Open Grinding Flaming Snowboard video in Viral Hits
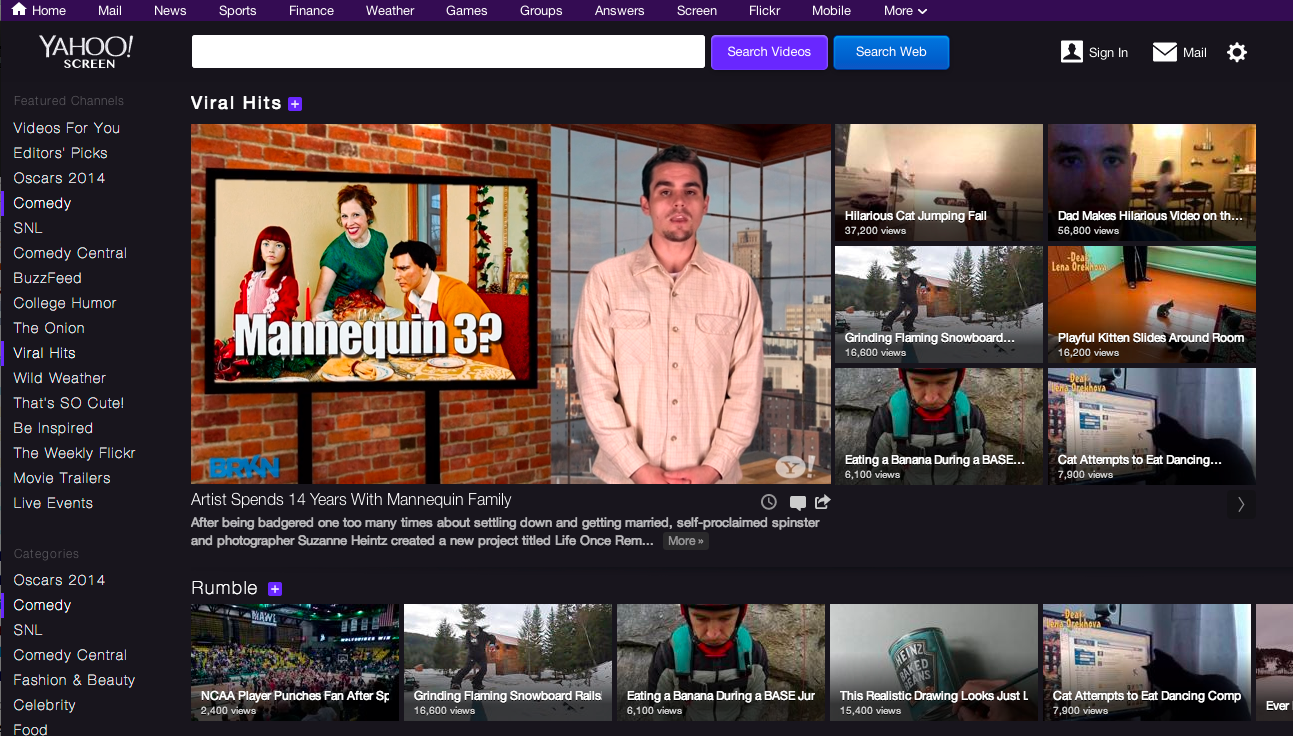1293x736 pixels. [939, 305]
